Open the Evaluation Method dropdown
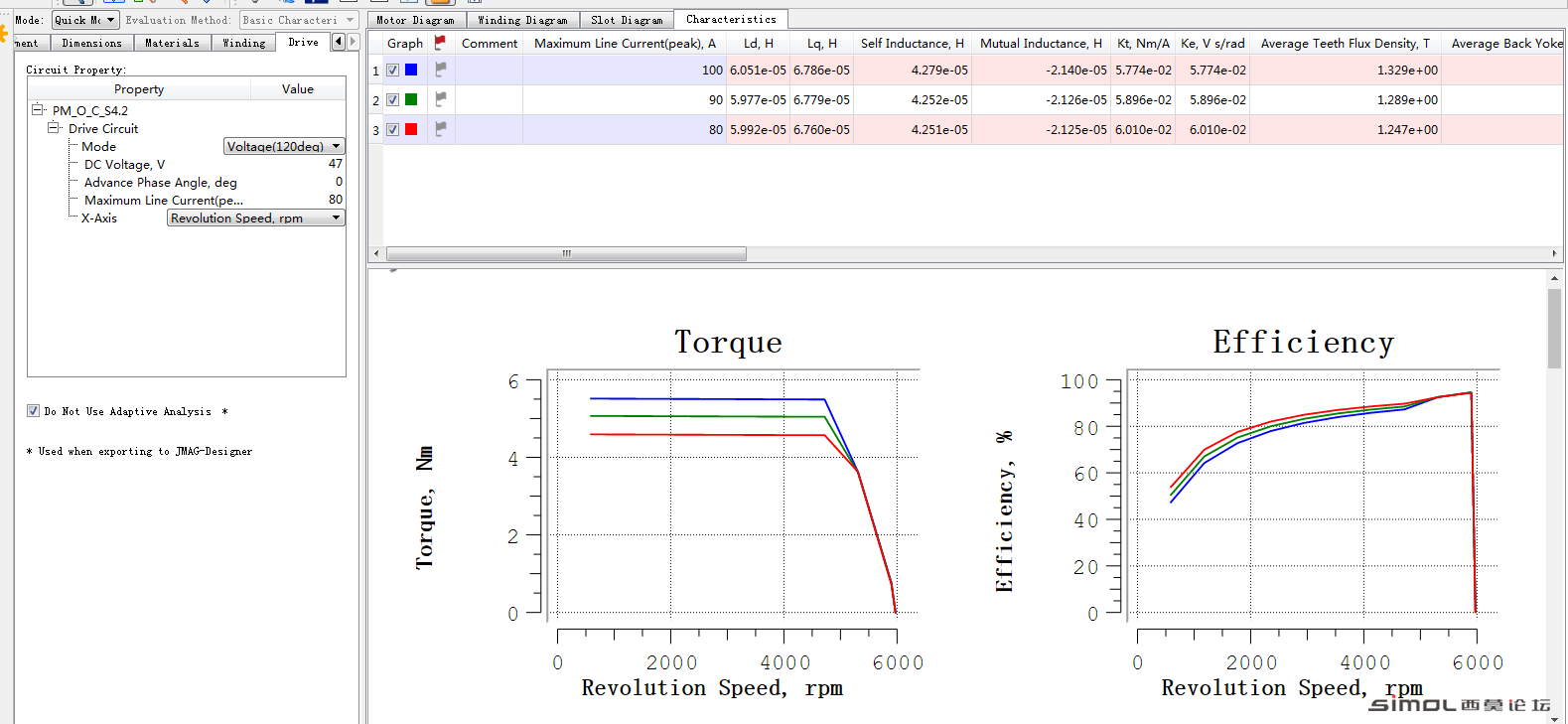This screenshot has width=1568, height=724. (x=298, y=20)
